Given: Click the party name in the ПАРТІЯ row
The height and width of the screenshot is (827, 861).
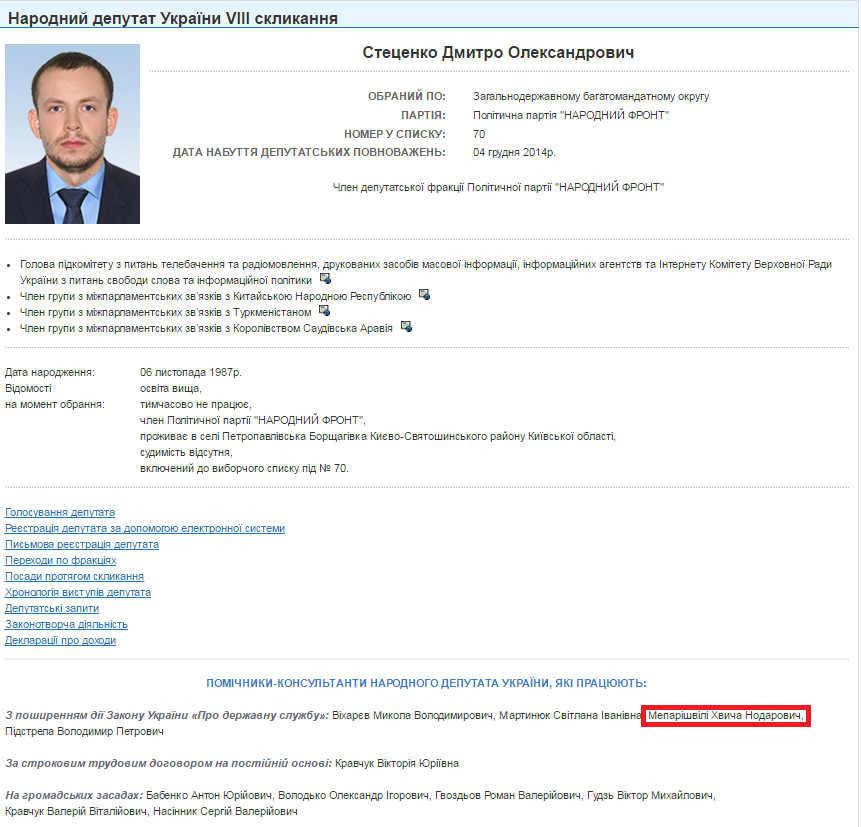Looking at the screenshot, I should (x=571, y=116).
